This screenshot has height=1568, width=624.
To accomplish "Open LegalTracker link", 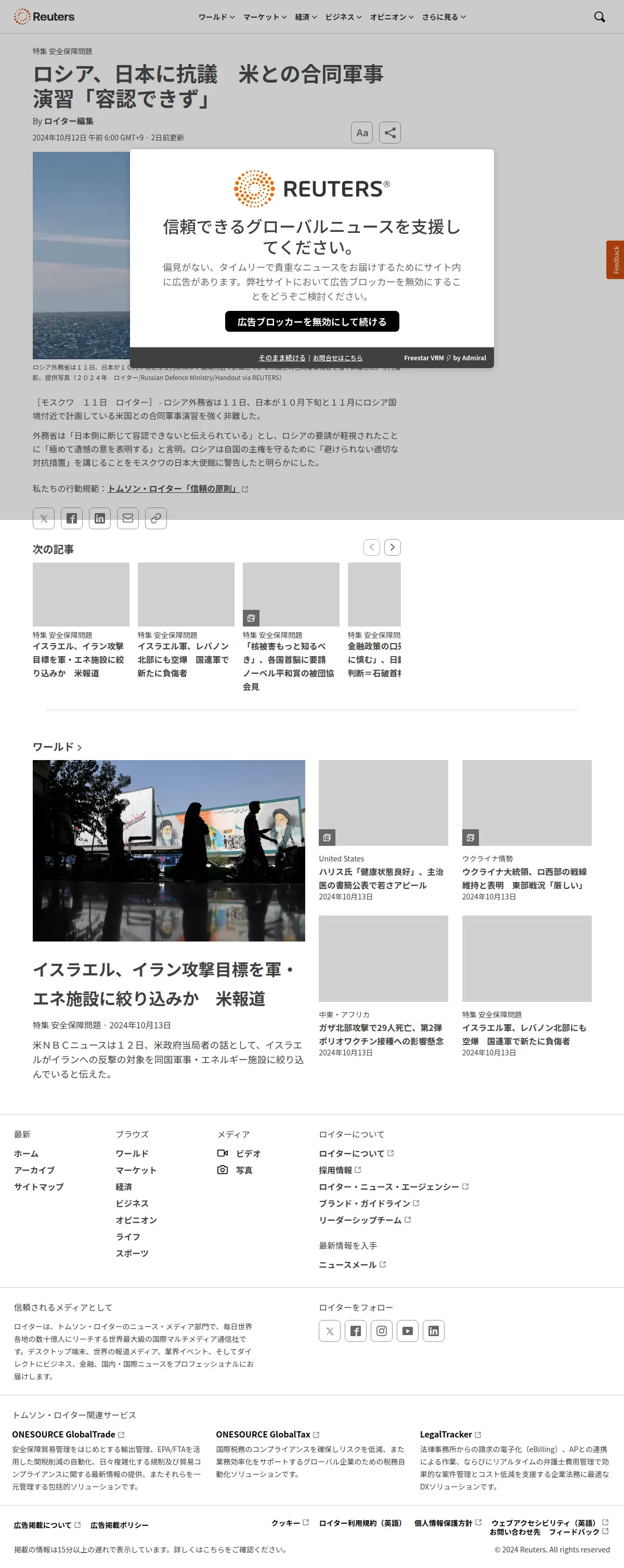I will pos(450,1434).
